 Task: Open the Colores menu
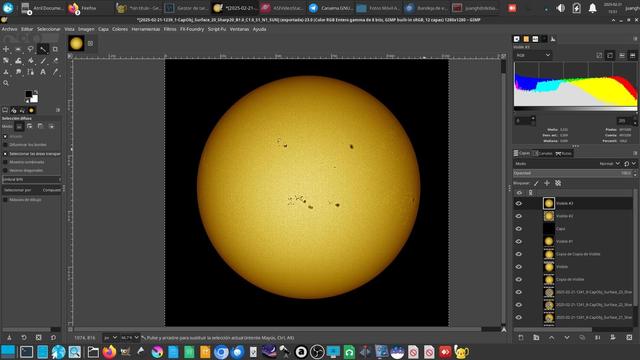point(120,29)
